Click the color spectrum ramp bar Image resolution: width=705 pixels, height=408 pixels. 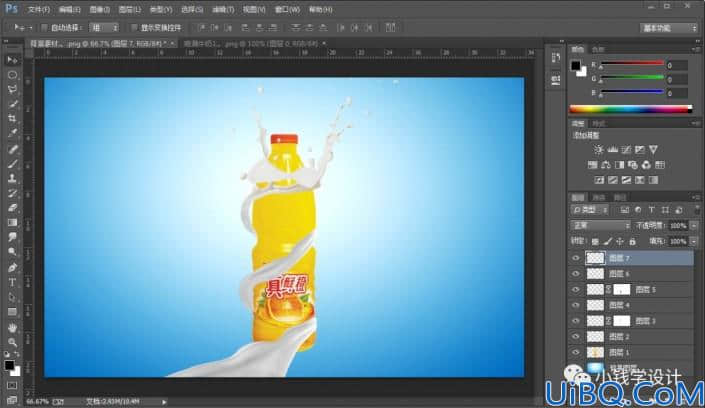coord(630,109)
